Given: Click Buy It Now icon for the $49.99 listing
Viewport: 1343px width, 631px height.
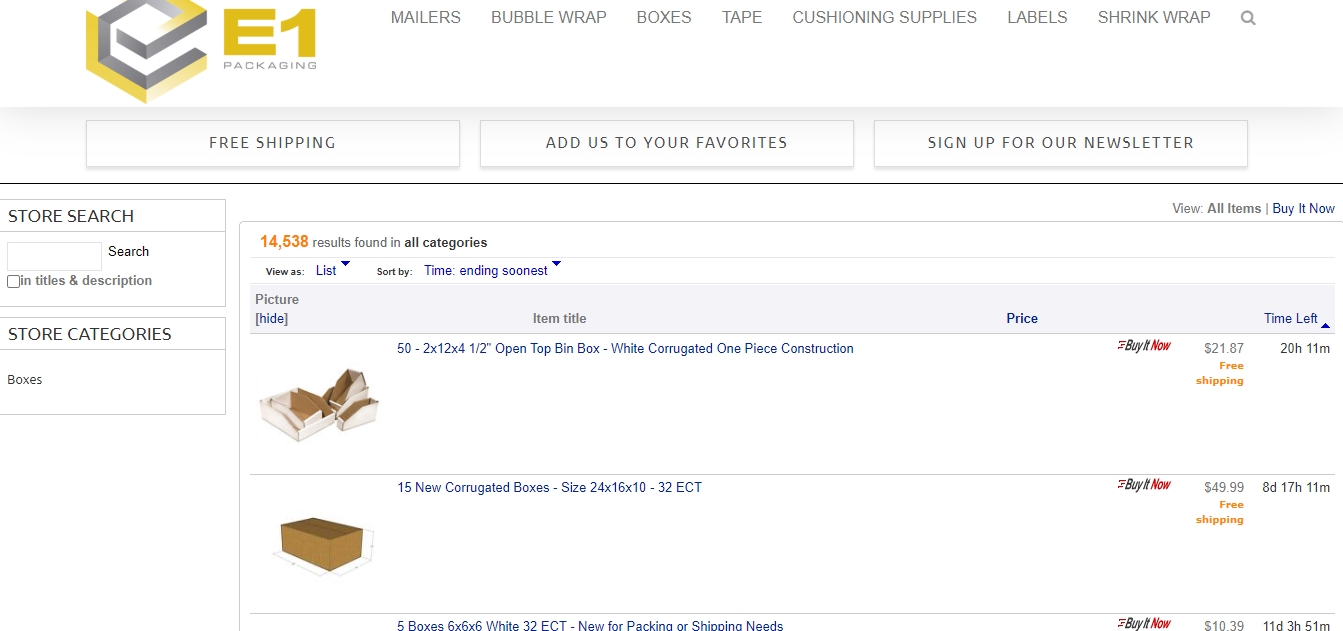Looking at the screenshot, I should click(x=1144, y=485).
